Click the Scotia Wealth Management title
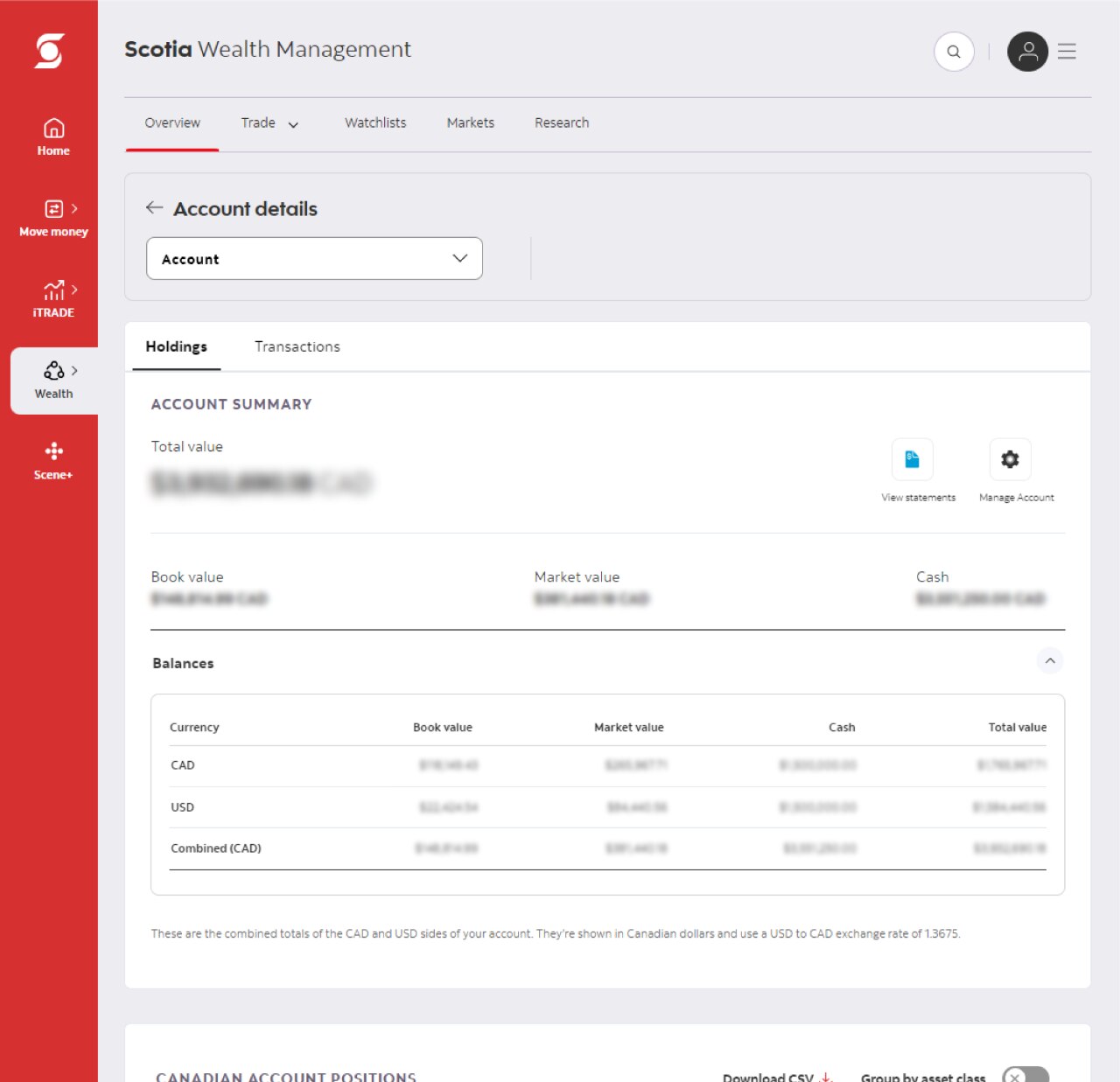1120x1082 pixels. [268, 49]
